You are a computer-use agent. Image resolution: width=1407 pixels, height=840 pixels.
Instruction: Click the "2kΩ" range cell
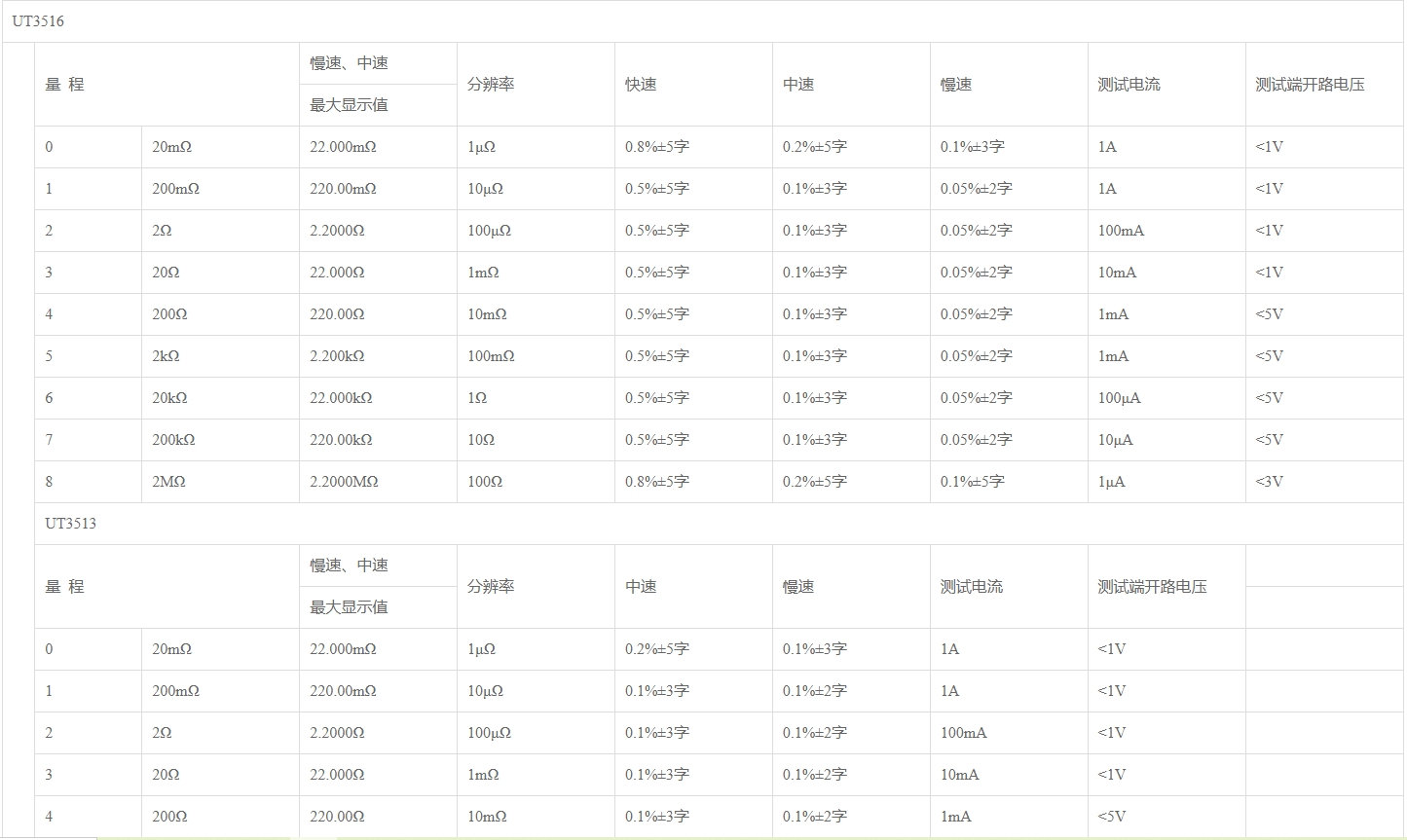coord(166,356)
